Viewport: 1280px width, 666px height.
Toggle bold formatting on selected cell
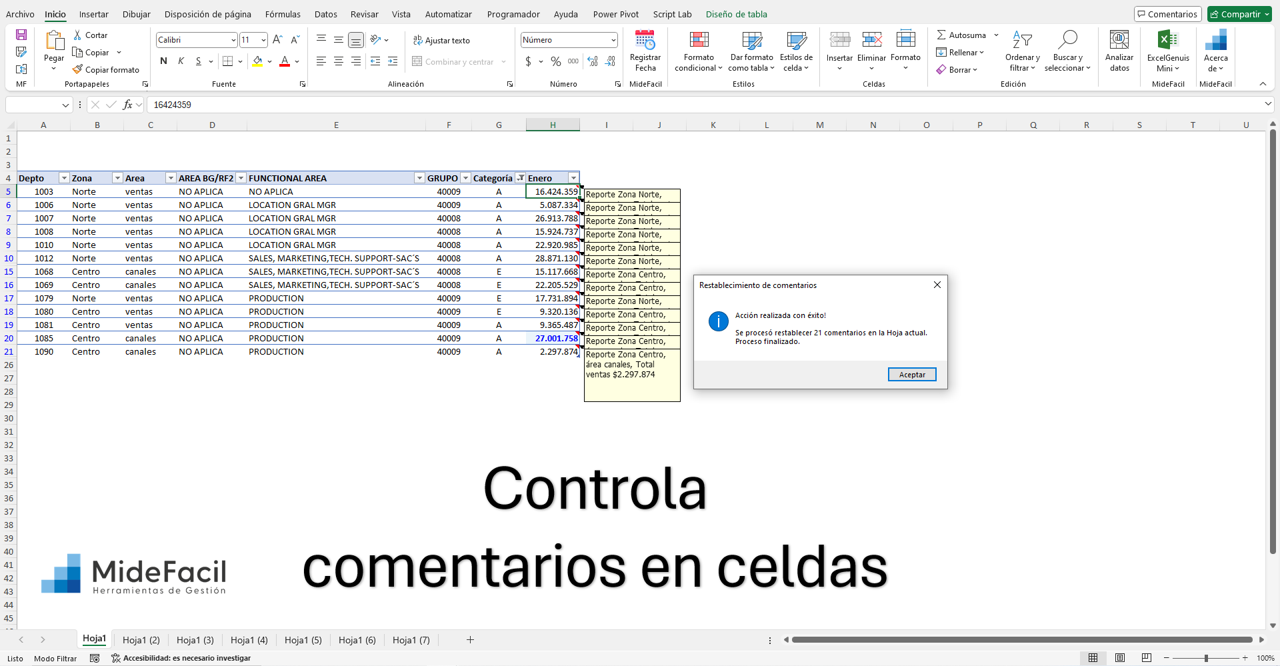click(x=163, y=61)
